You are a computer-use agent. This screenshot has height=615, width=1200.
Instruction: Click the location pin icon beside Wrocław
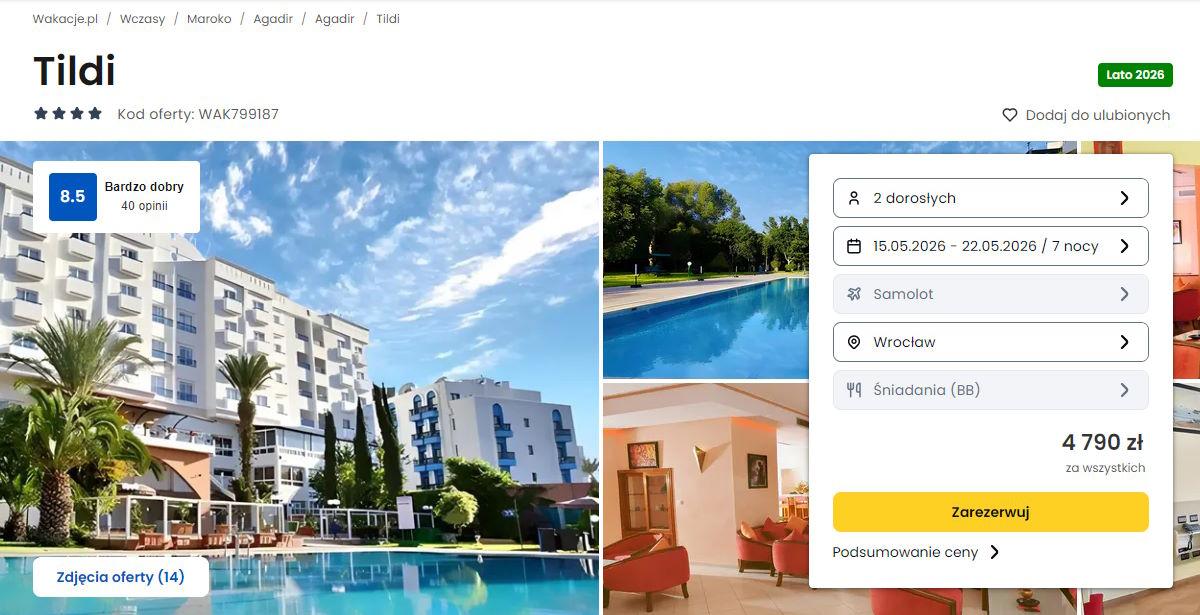pyautogui.click(x=854, y=342)
